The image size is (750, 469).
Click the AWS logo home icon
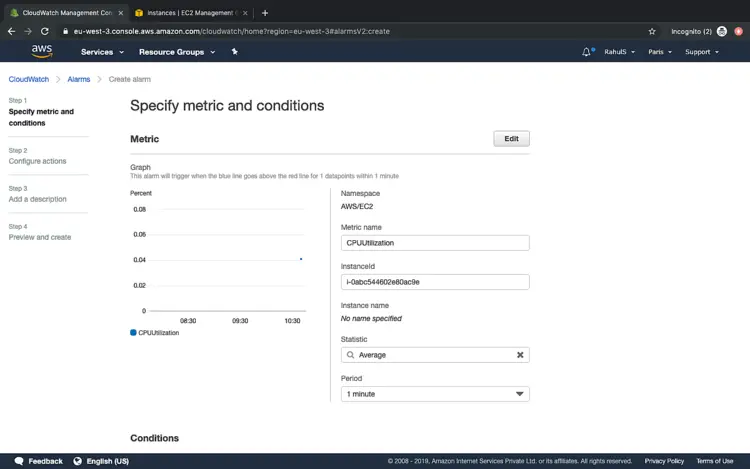click(x=41, y=51)
